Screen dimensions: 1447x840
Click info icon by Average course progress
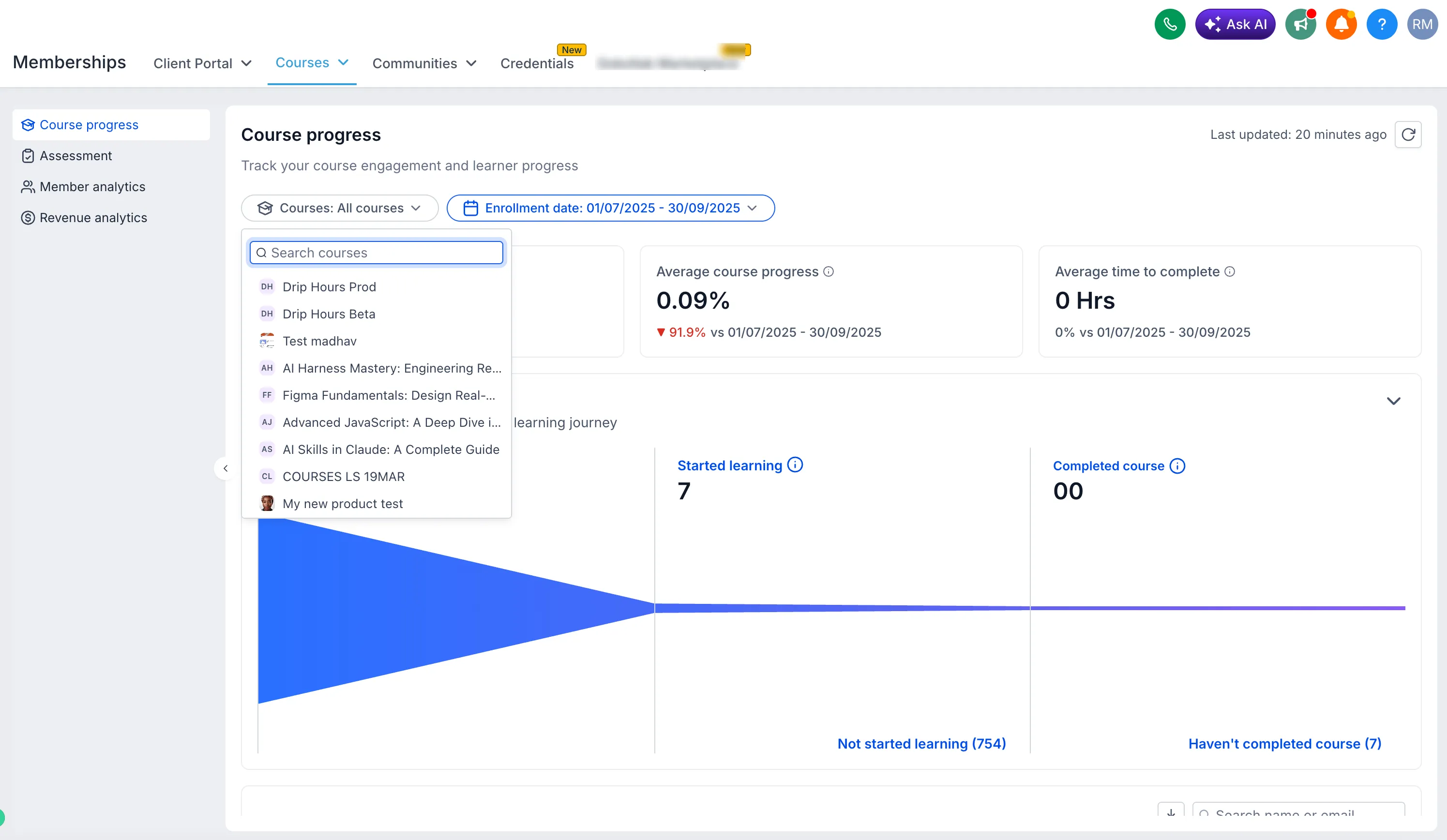828,271
